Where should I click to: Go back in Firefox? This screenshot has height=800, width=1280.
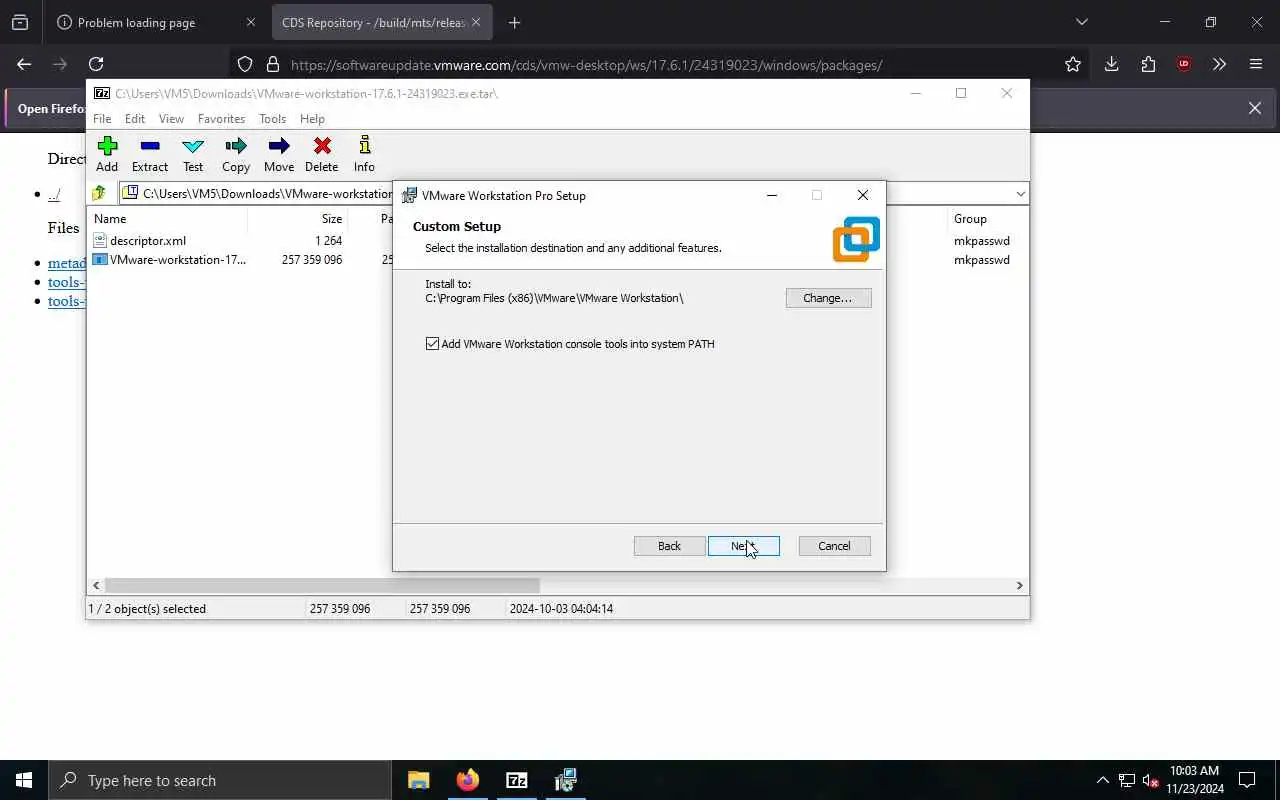(x=24, y=64)
